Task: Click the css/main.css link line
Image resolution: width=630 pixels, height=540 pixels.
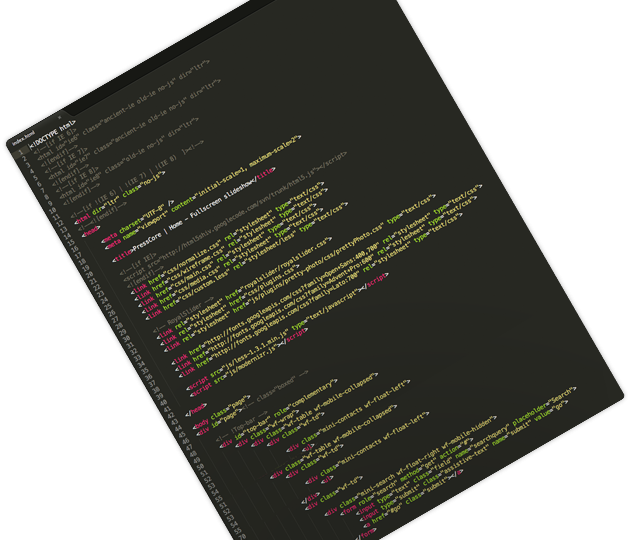Action: tap(227, 257)
